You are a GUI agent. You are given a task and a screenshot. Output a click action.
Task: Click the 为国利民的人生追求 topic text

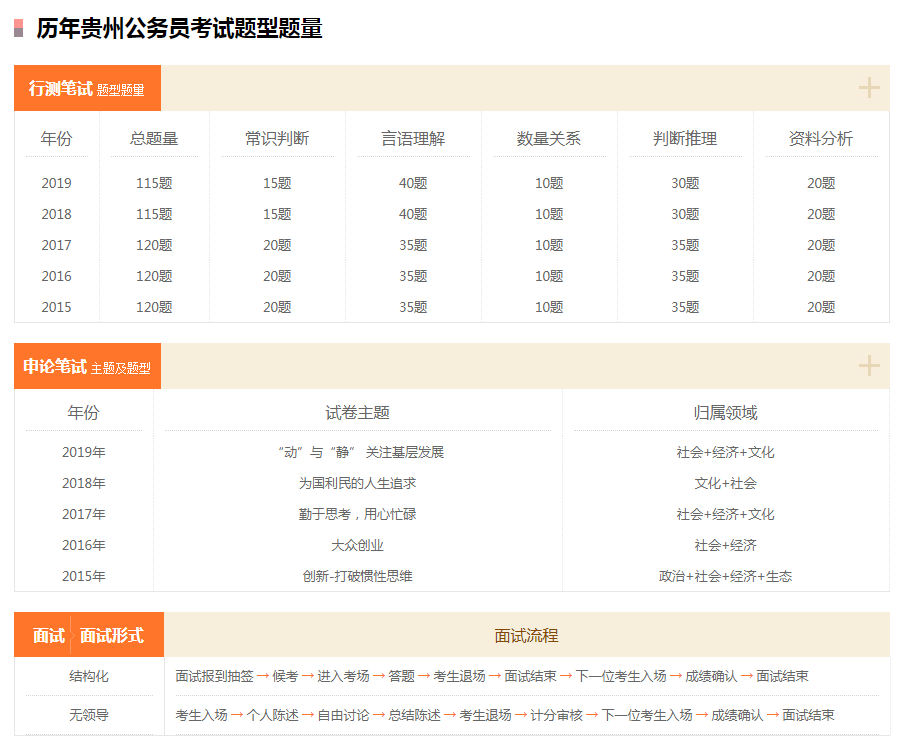(360, 482)
